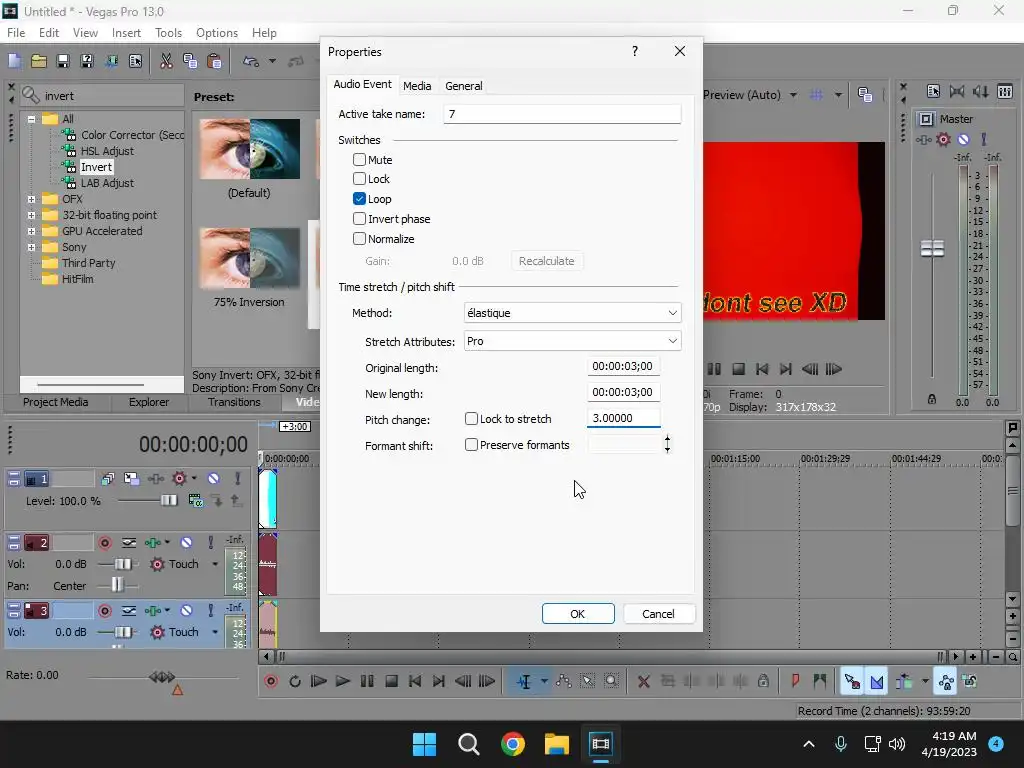
Task: Expand the Sony folder in effects tree
Action: (31, 247)
